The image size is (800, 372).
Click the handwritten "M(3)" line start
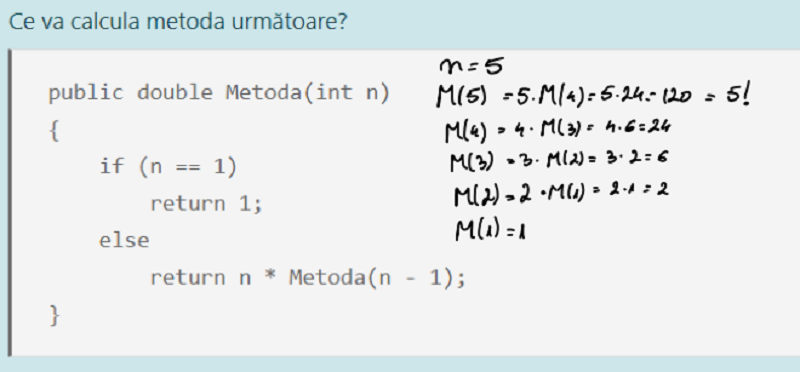click(471, 162)
